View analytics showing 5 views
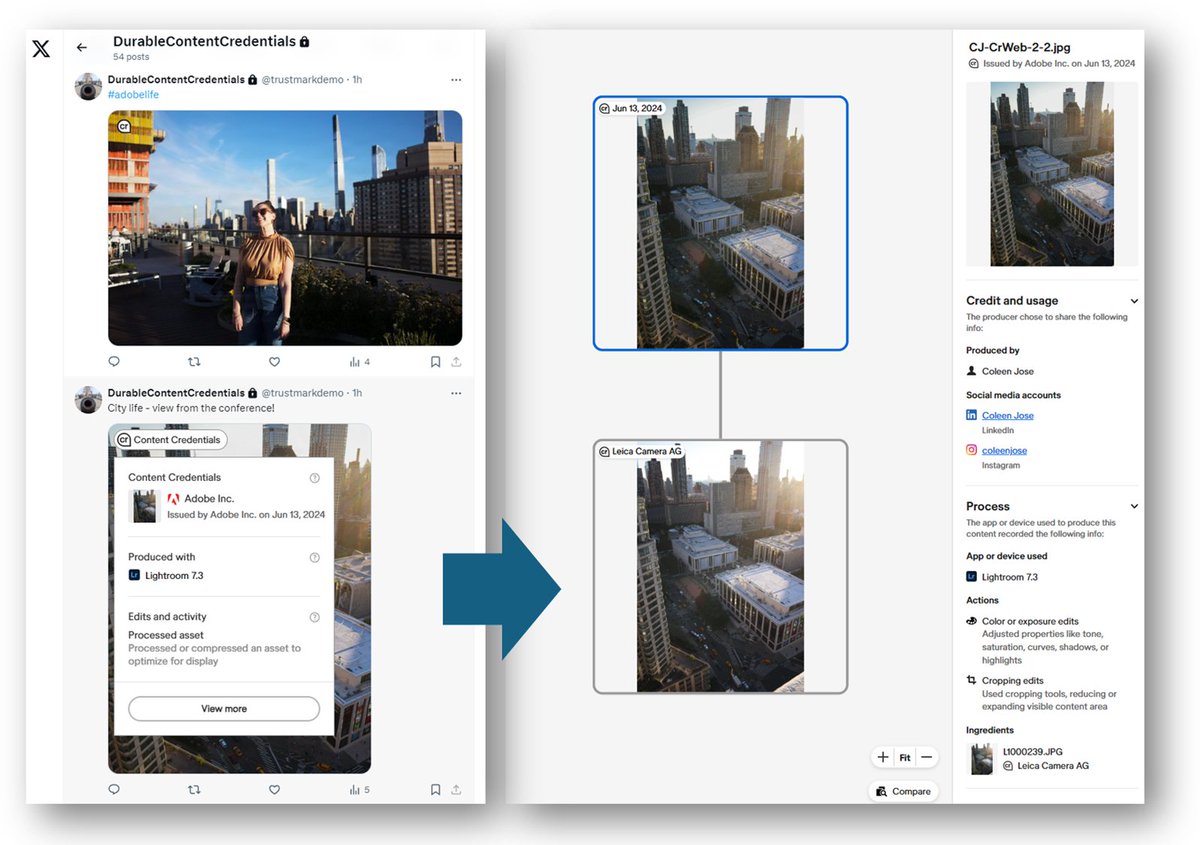 coord(360,789)
